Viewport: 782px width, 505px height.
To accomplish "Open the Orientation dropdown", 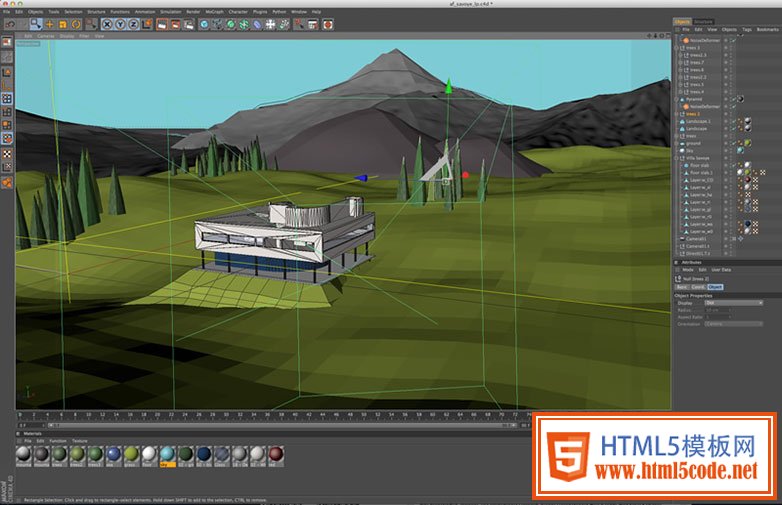I will click(734, 324).
